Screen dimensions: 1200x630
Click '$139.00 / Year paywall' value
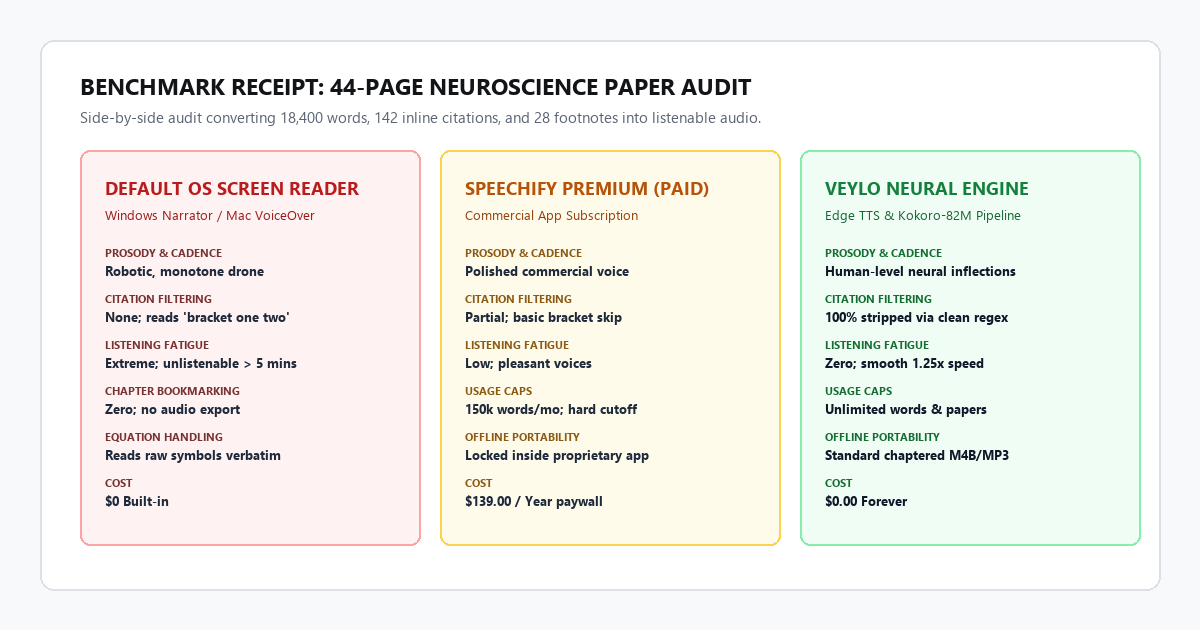point(534,501)
